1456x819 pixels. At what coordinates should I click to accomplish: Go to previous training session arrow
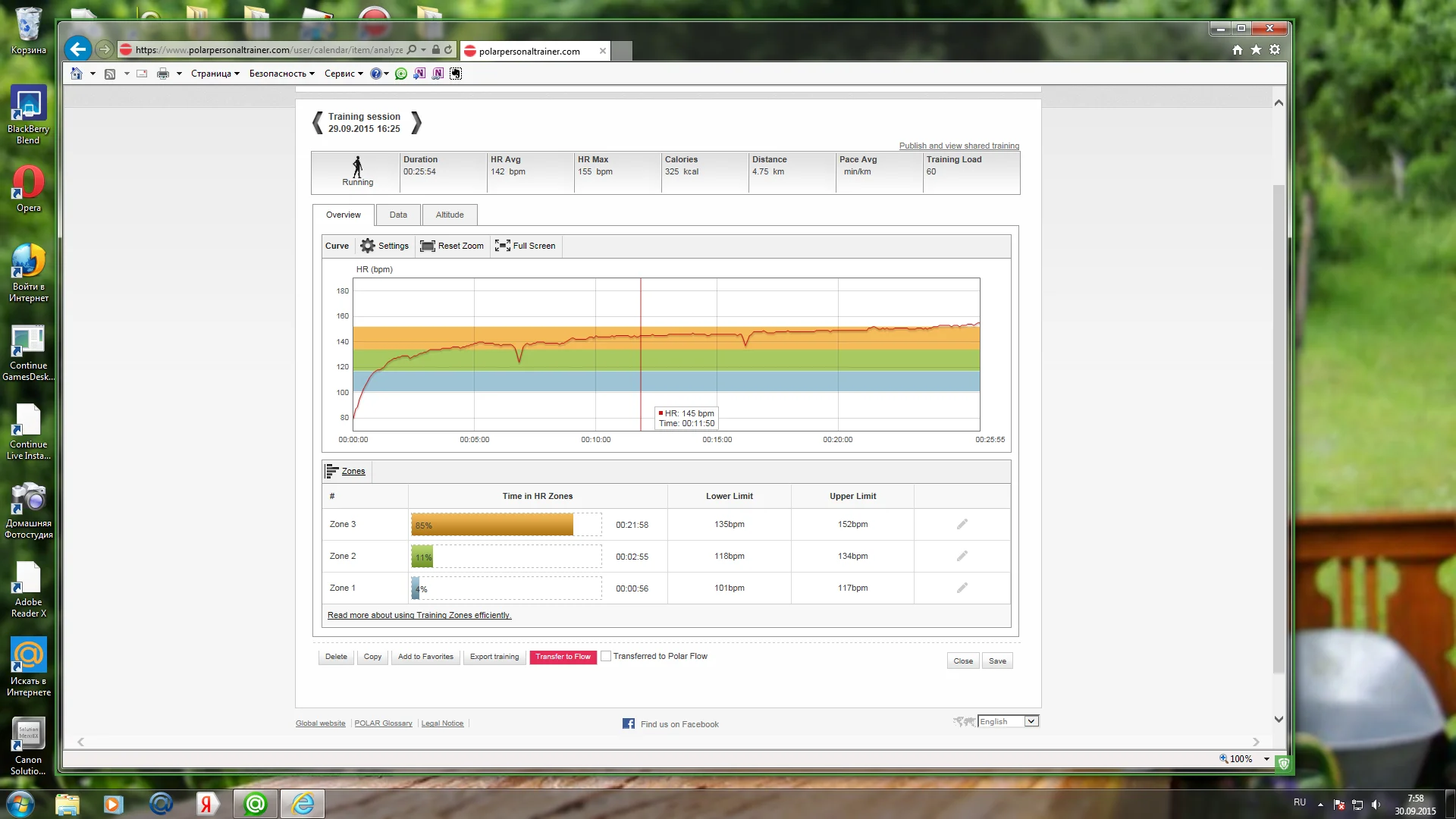point(318,123)
